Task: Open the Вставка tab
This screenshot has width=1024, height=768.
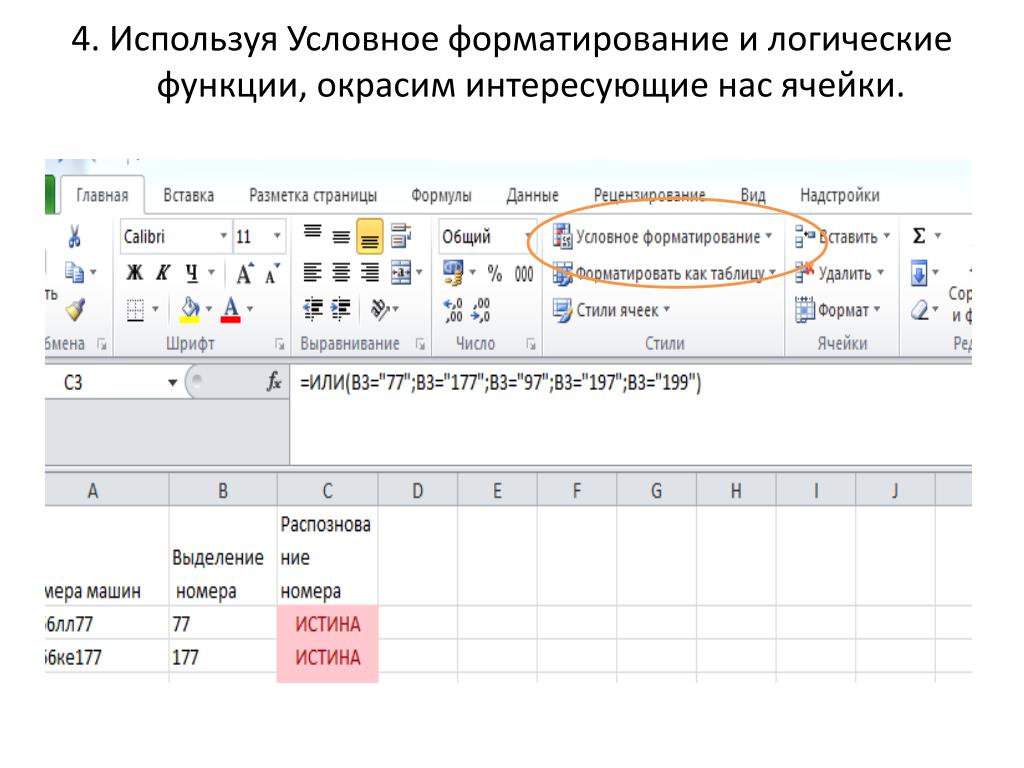Action: point(188,195)
